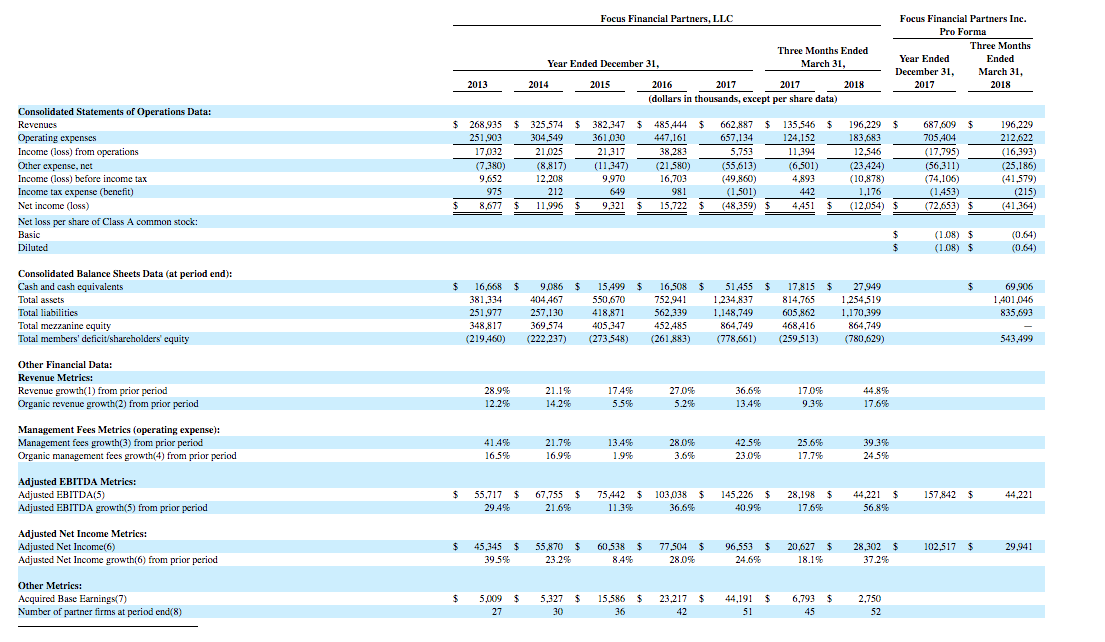
Task: Select the 2015 column header
Action: (600, 85)
